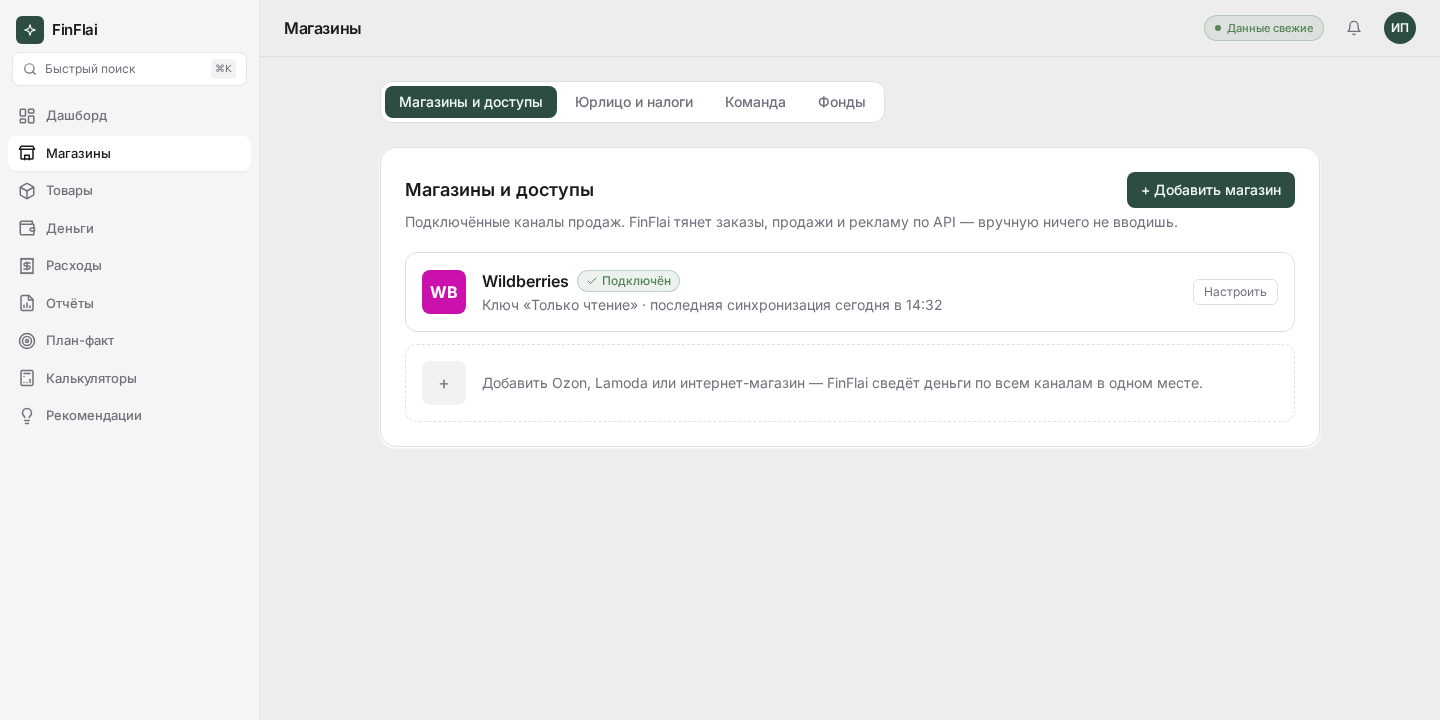Viewport: 1440px width, 720px height.
Task: Click the Отчёты document icon in sidebar
Action: pyautogui.click(x=27, y=303)
